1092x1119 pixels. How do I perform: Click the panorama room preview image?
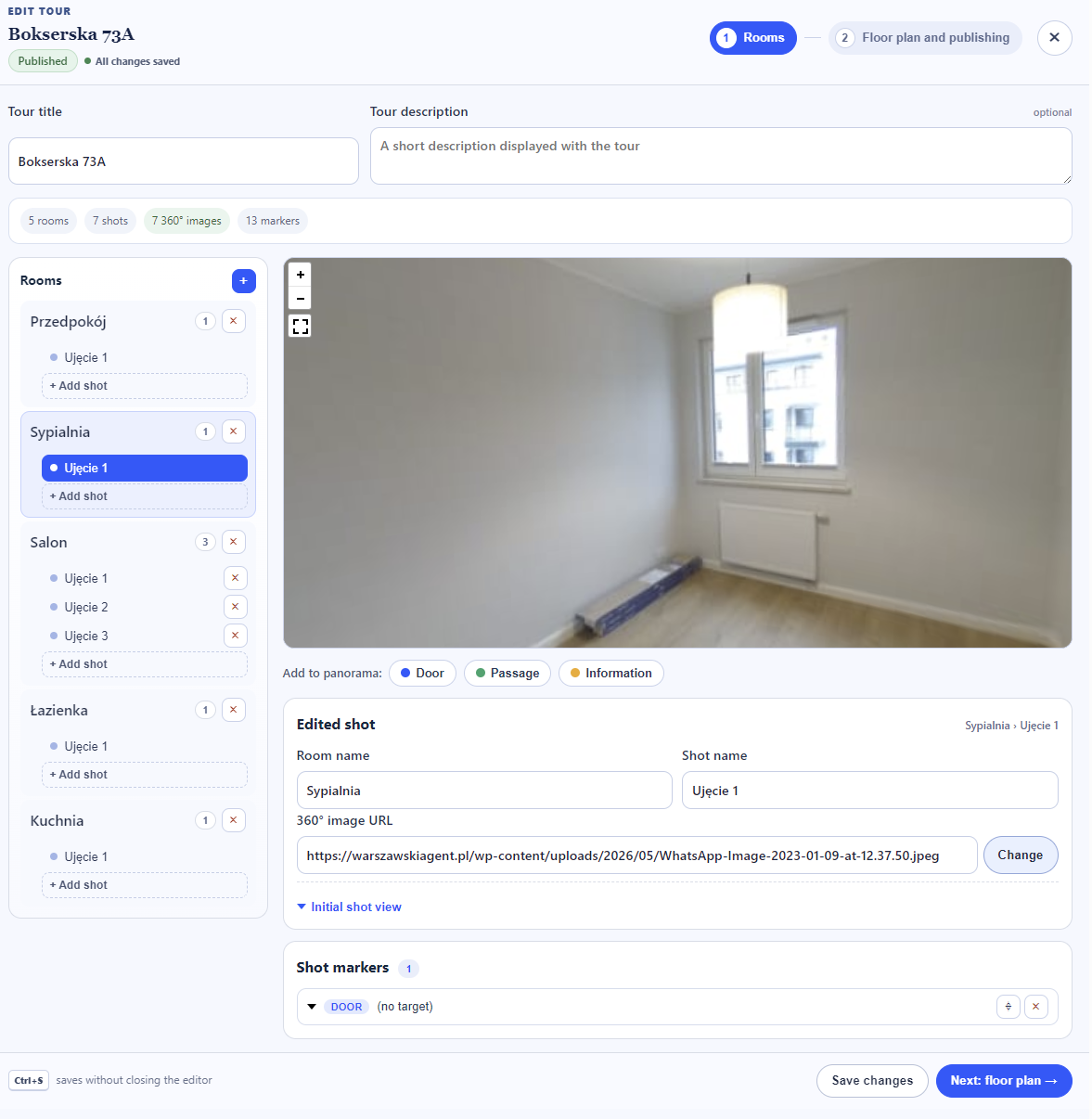(677, 453)
